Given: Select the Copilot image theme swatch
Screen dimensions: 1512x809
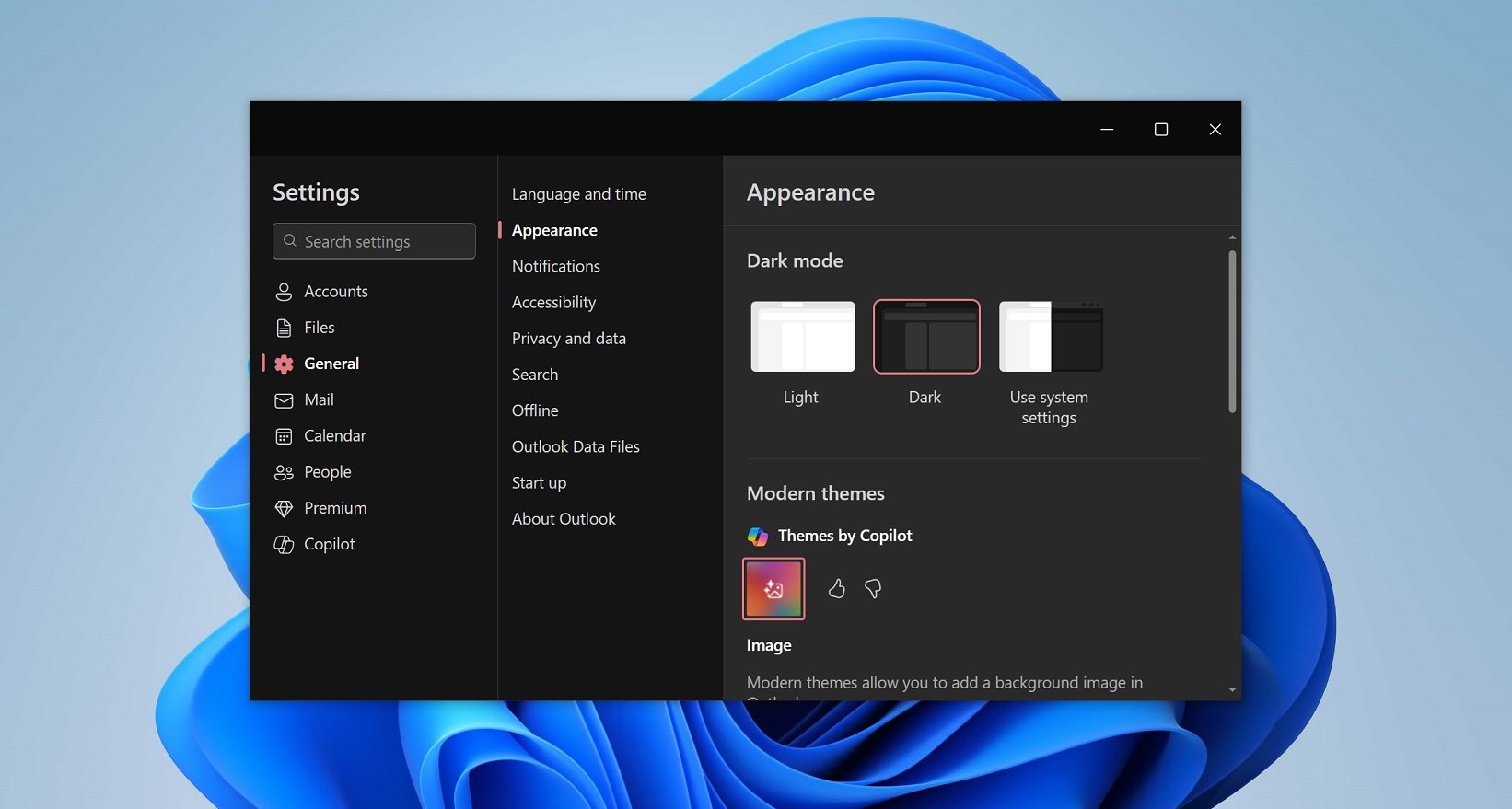Looking at the screenshot, I should (x=773, y=589).
